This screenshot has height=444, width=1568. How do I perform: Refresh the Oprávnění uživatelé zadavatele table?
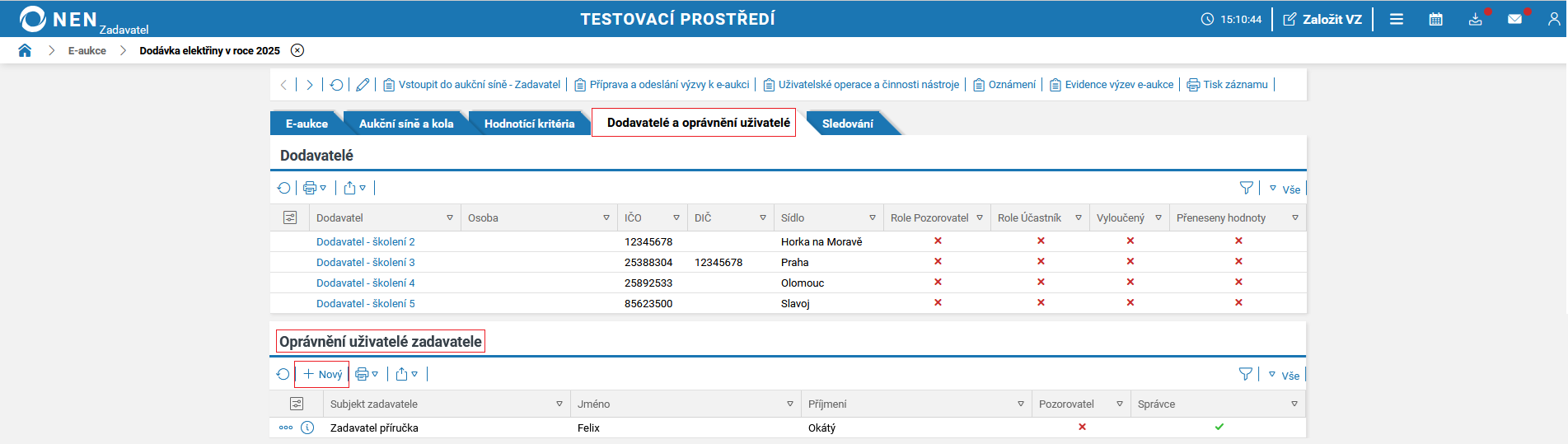[283, 374]
